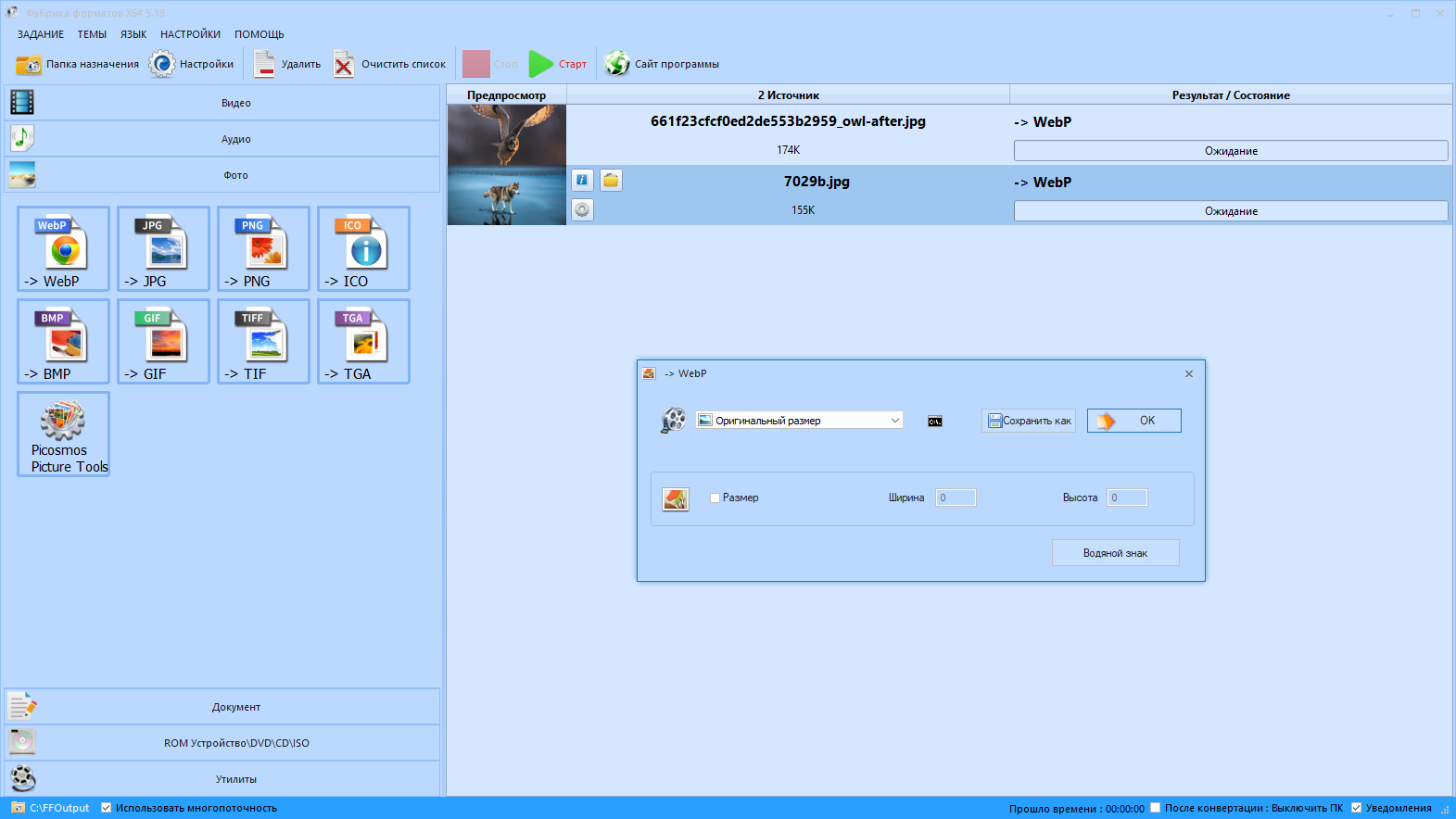Click the command line icon in the WebP dialog

(935, 422)
